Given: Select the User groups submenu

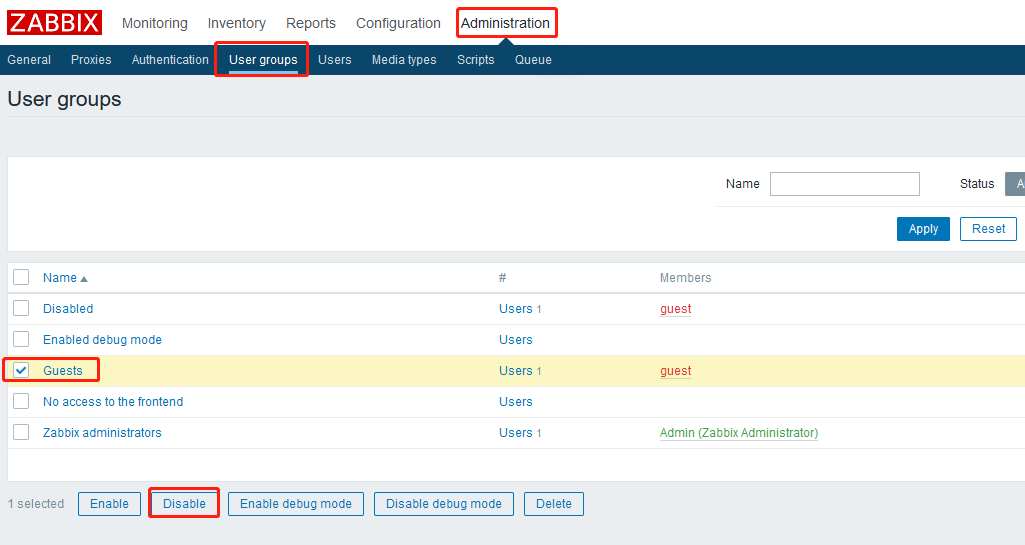Looking at the screenshot, I should tap(263, 59).
